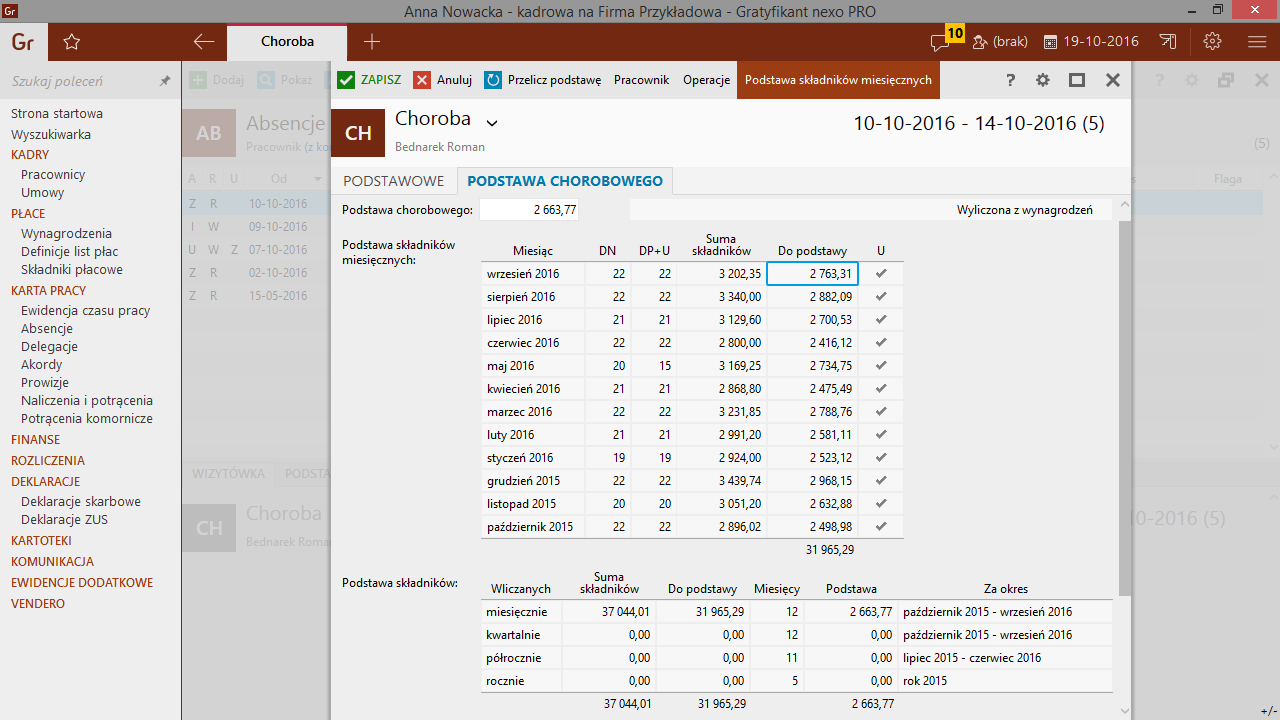Open Składniki płacowe in sidebar
Viewport: 1280px width, 720px height.
pos(72,269)
